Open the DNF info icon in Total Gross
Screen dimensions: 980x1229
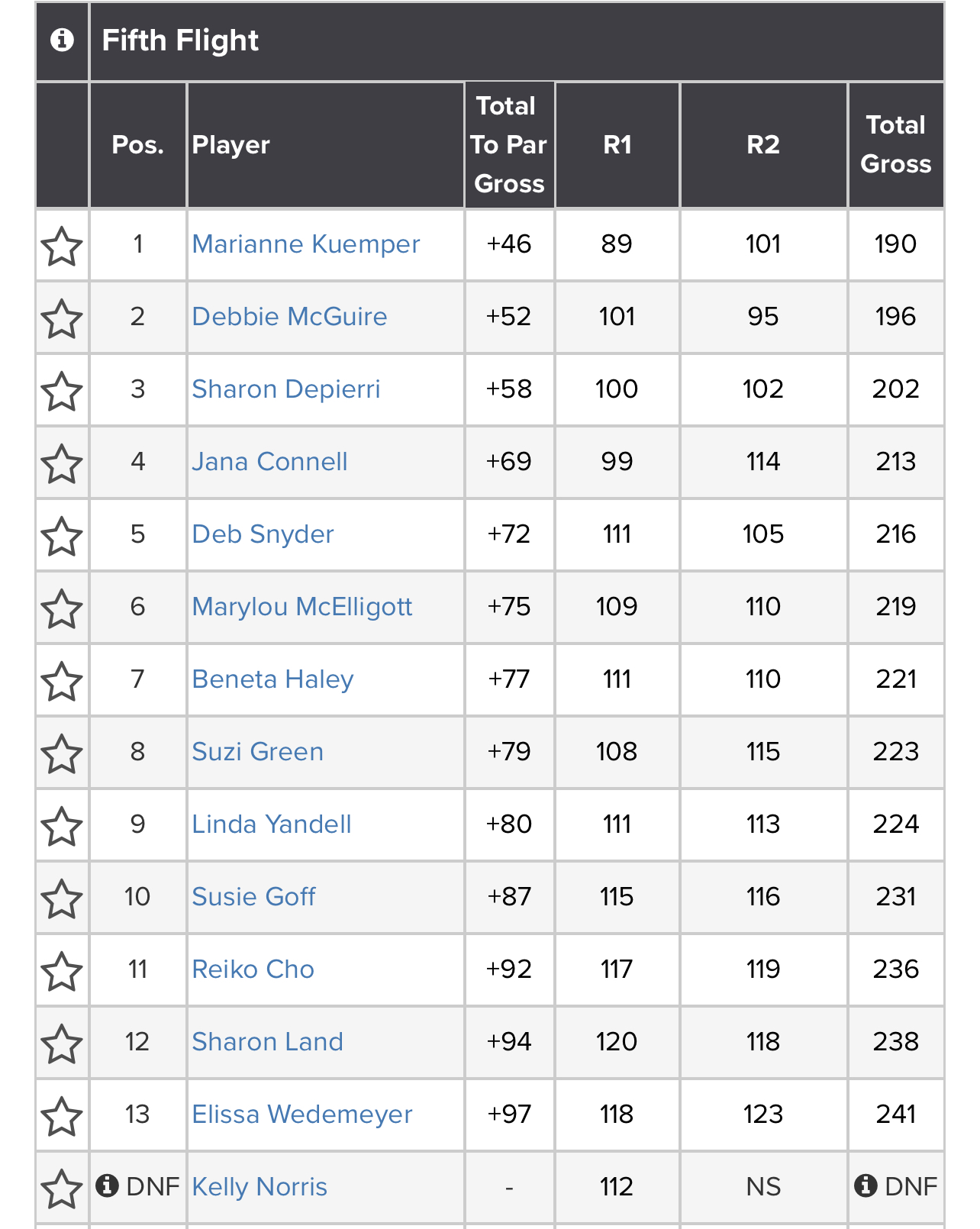click(x=866, y=1185)
